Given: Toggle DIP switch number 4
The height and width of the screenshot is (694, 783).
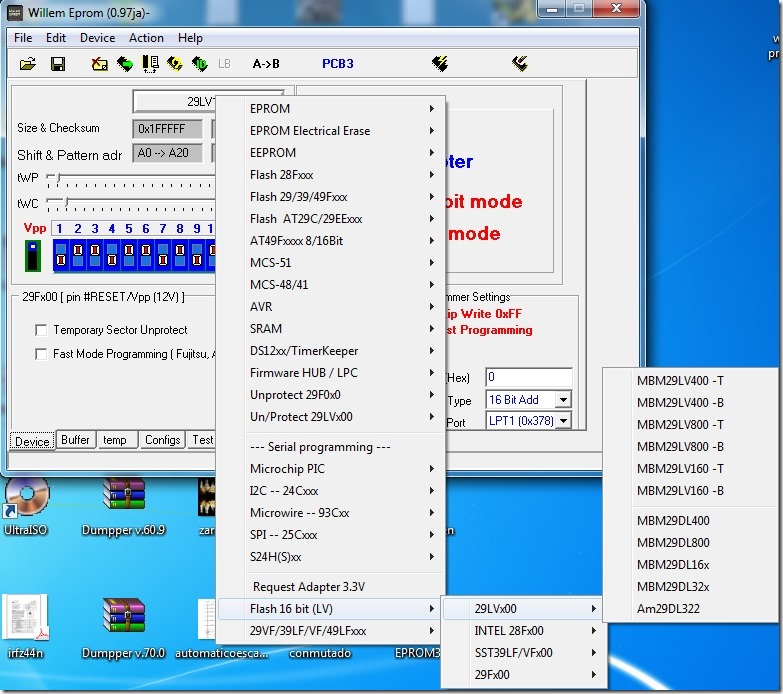Looking at the screenshot, I should (x=112, y=256).
